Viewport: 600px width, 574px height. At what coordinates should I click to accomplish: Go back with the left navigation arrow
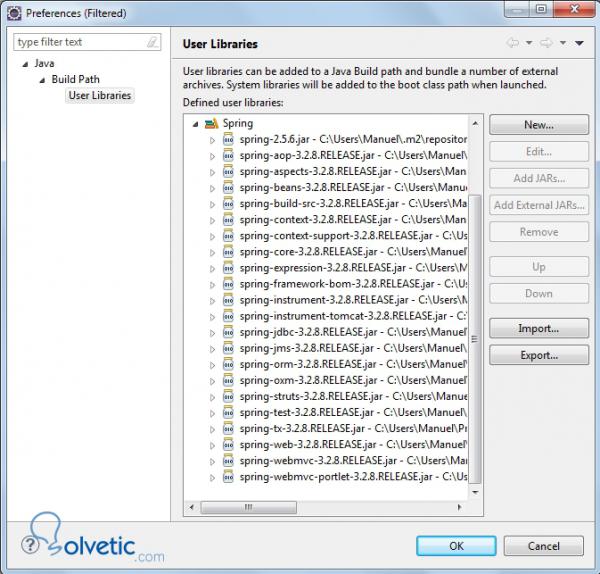[513, 43]
